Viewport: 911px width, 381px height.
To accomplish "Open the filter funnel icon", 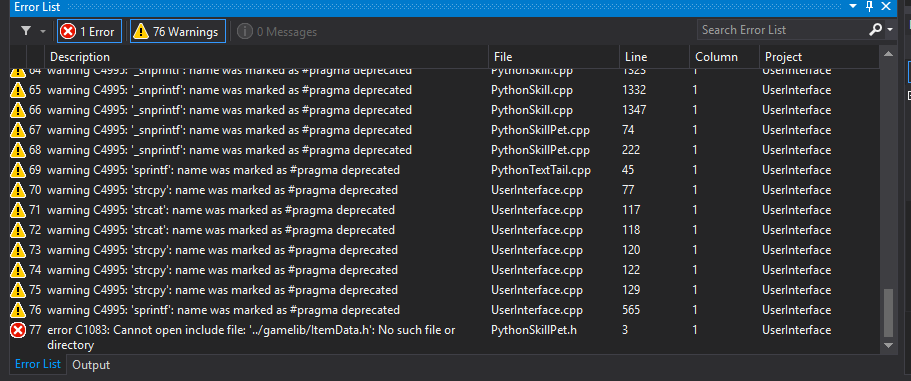I will (26, 31).
